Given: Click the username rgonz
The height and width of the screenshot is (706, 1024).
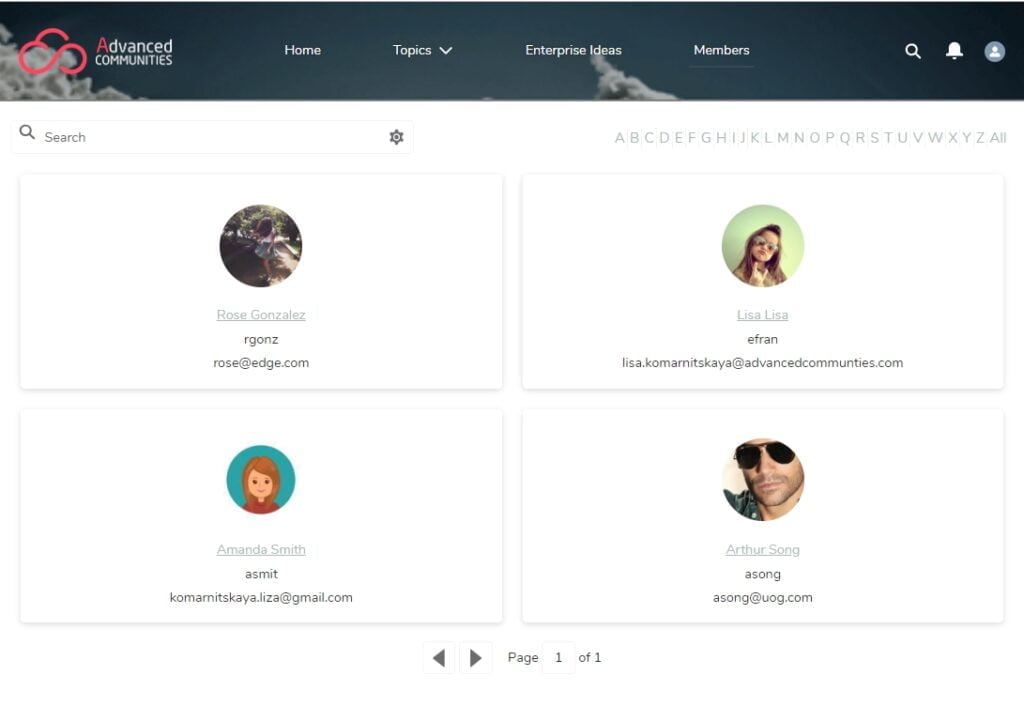Looking at the screenshot, I should point(261,340).
